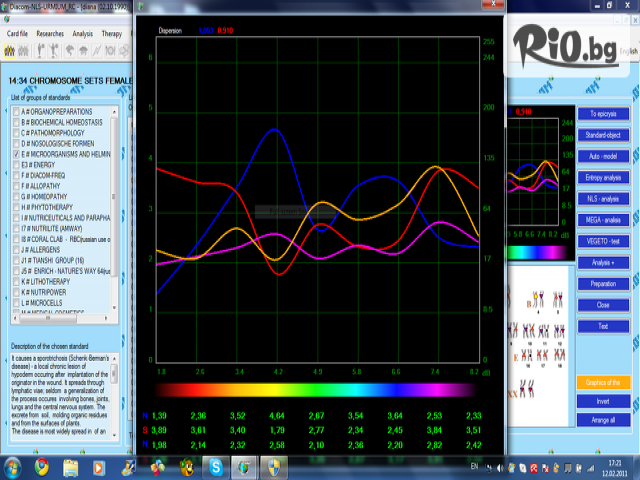Open Skype from the taskbar

216,465
